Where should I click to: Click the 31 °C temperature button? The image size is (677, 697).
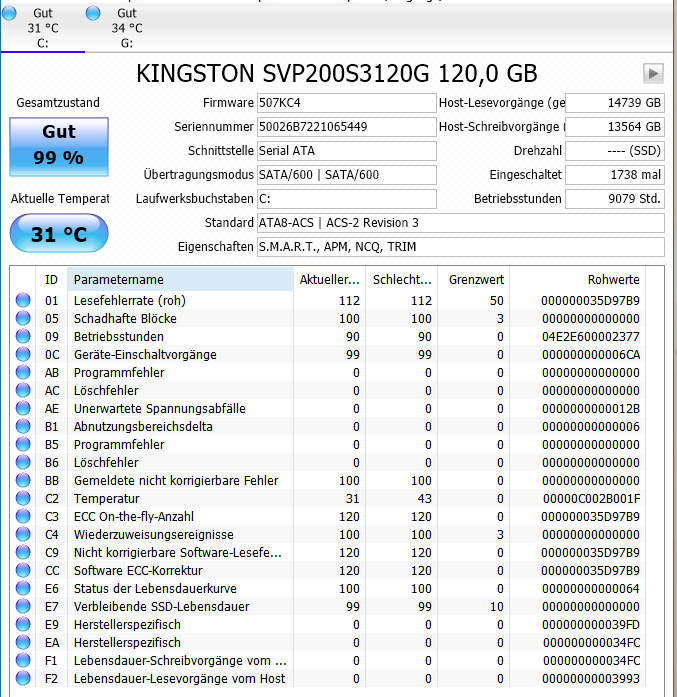click(x=59, y=234)
